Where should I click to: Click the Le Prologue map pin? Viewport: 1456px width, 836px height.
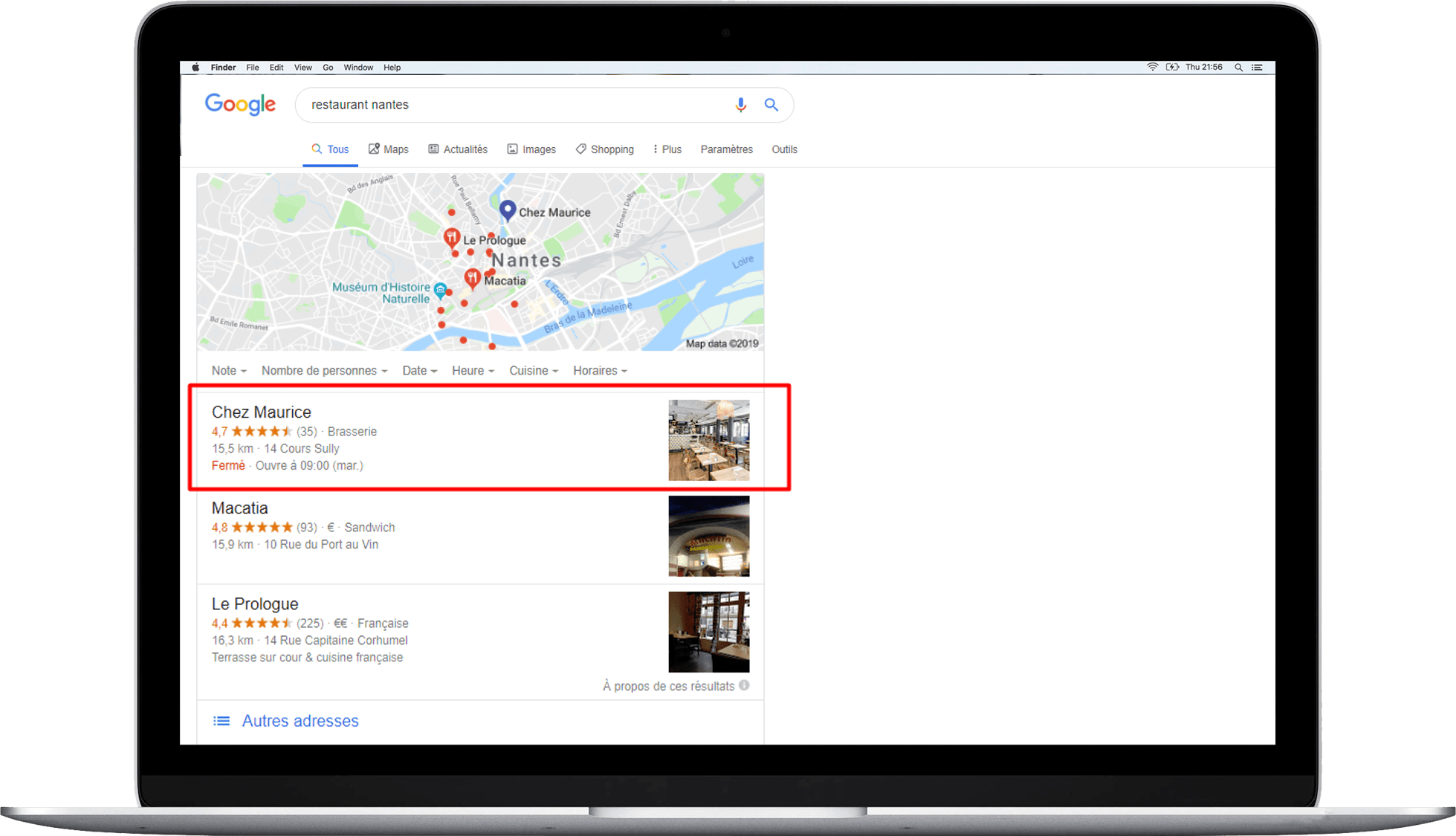pos(451,238)
